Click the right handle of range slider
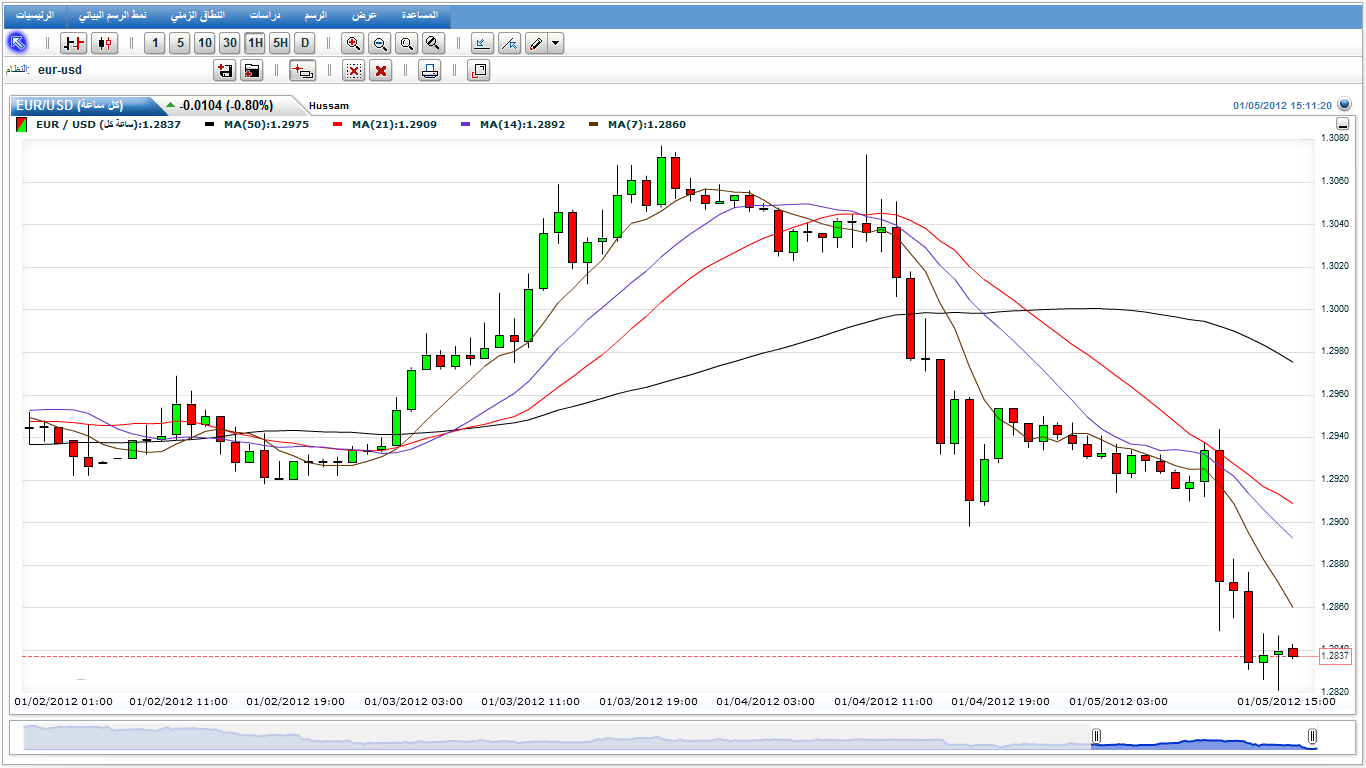 [x=1312, y=736]
